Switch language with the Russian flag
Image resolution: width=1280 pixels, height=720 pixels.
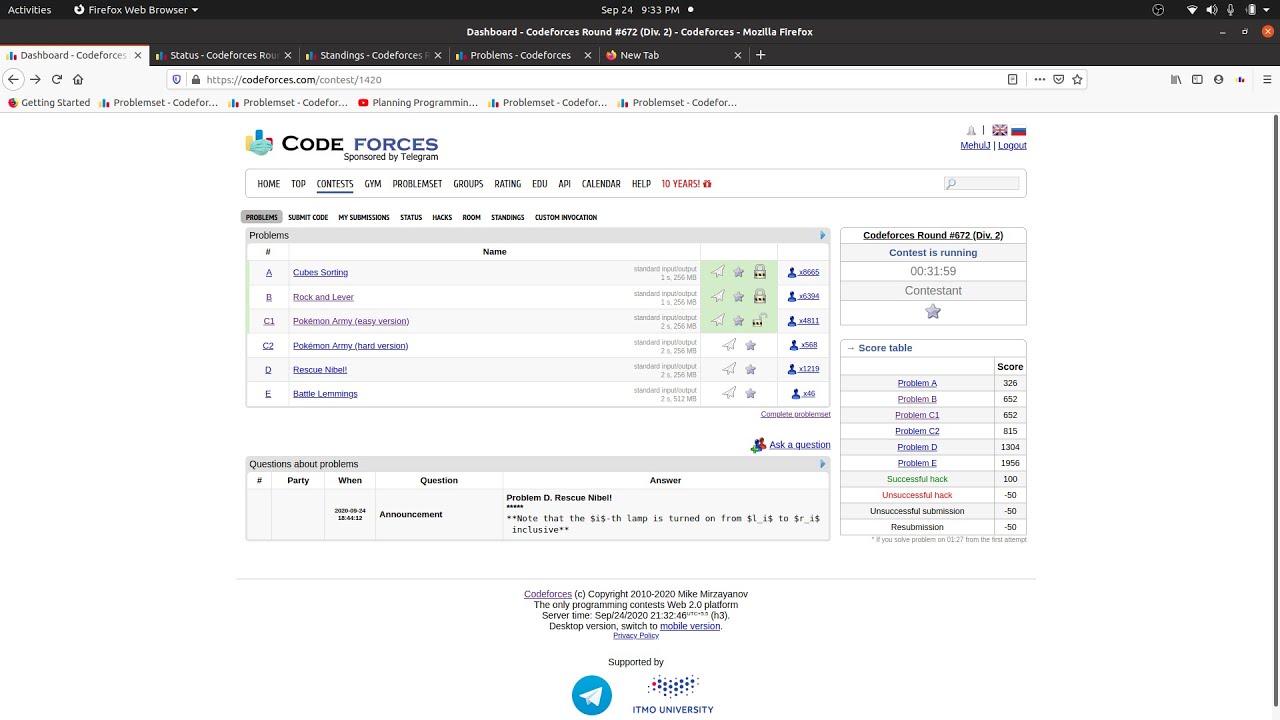coord(1018,130)
